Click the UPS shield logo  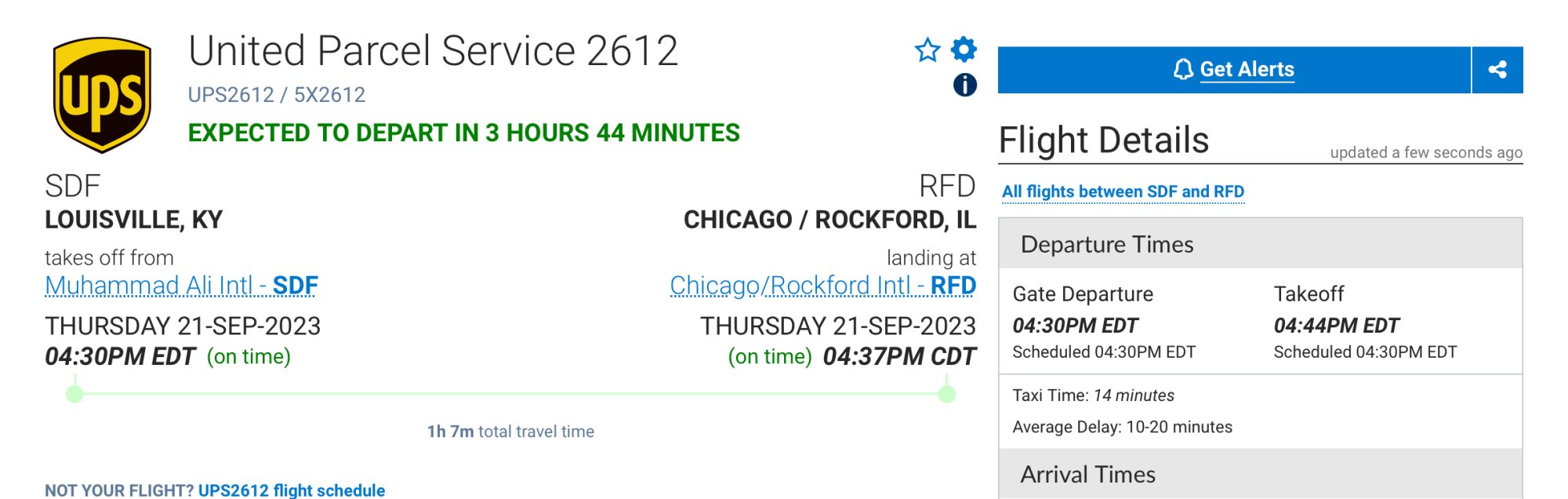(102, 94)
